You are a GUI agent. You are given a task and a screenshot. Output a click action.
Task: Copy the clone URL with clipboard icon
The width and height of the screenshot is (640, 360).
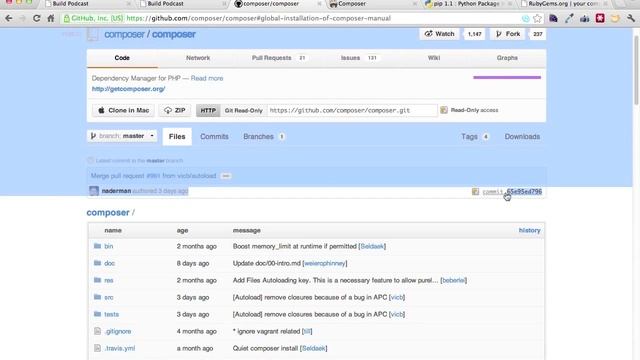[444, 110]
